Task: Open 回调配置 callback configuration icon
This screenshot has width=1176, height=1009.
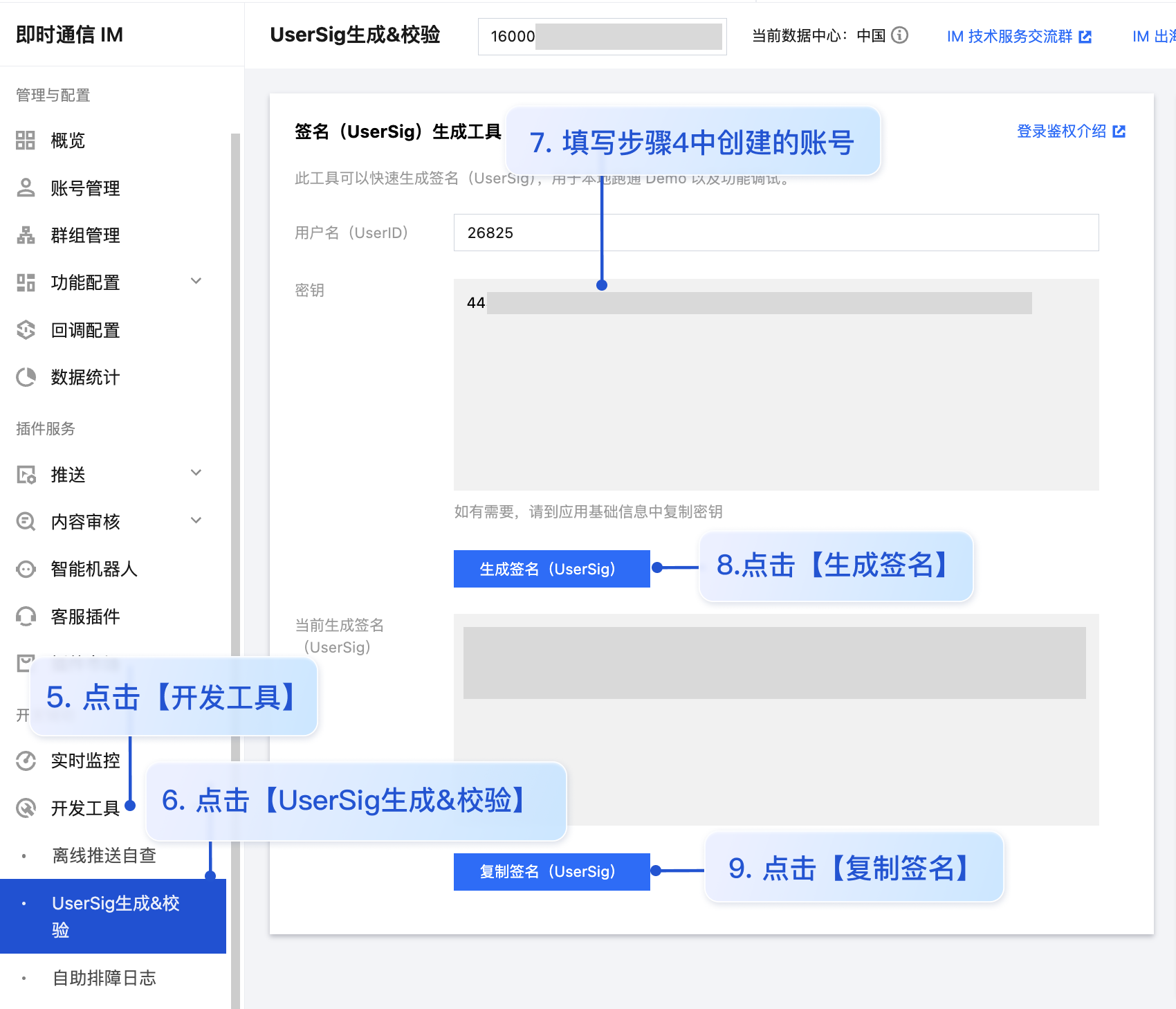Action: 26,330
